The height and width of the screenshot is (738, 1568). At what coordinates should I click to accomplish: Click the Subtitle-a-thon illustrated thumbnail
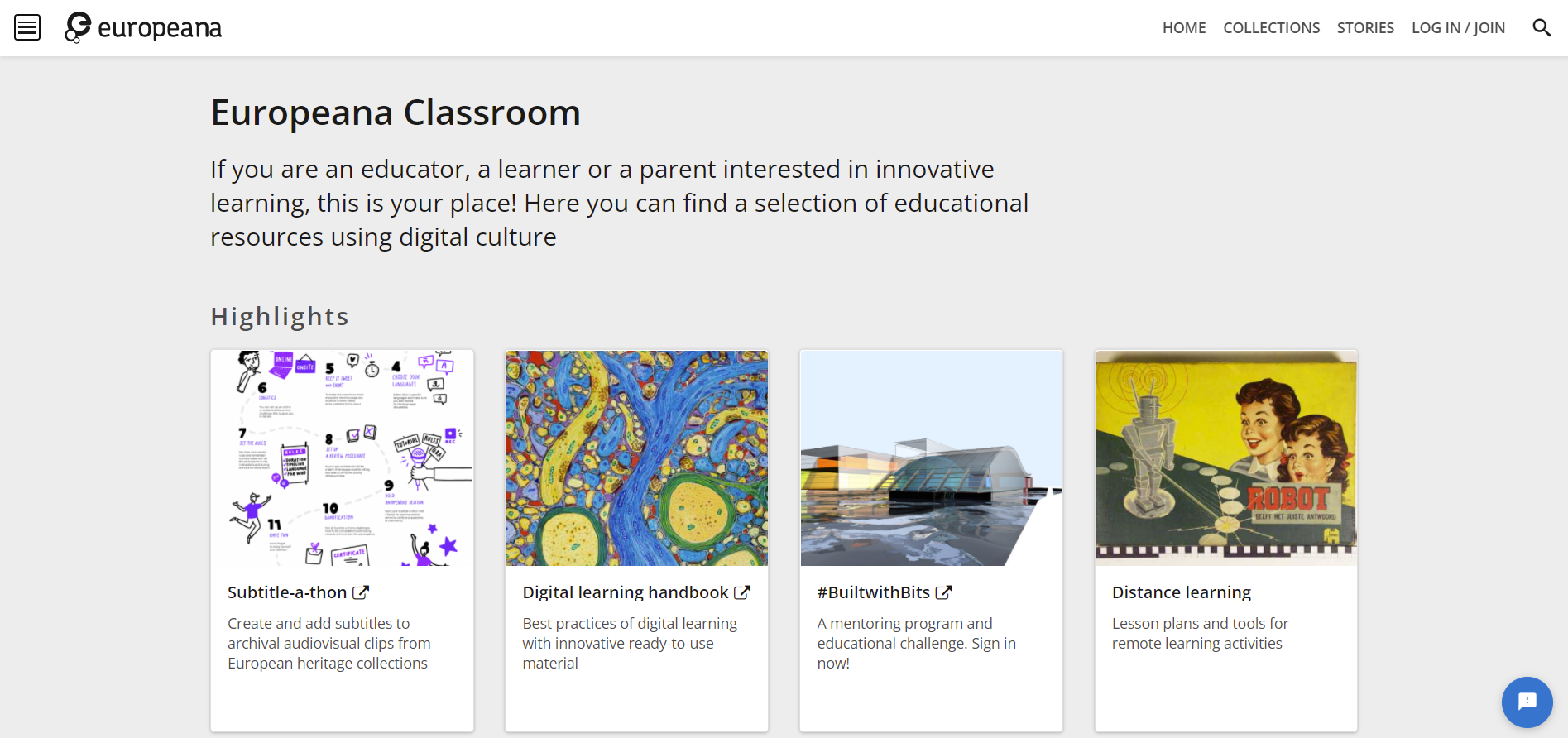tap(342, 458)
